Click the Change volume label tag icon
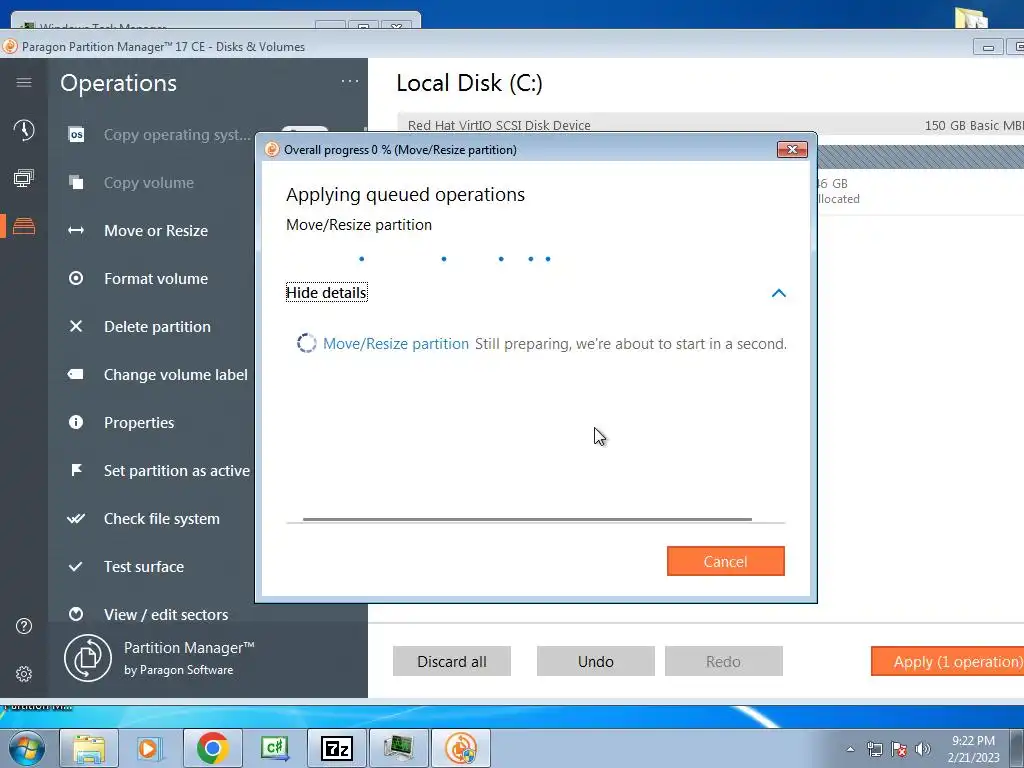The image size is (1024, 768). tap(76, 374)
